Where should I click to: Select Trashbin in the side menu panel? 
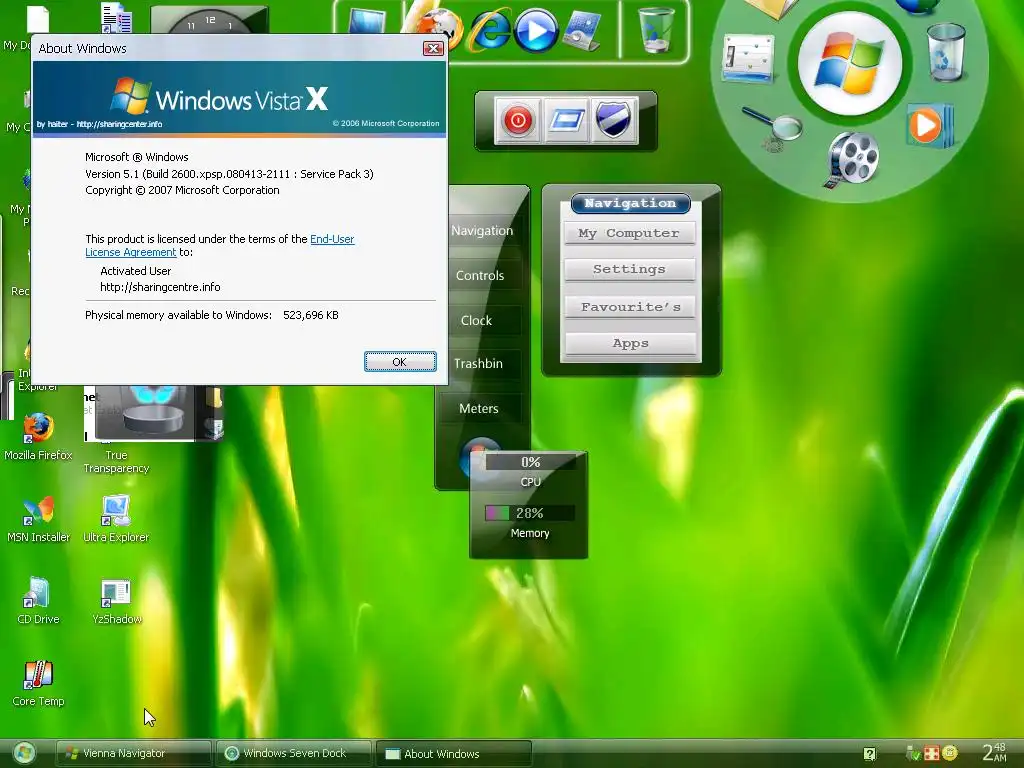479,364
